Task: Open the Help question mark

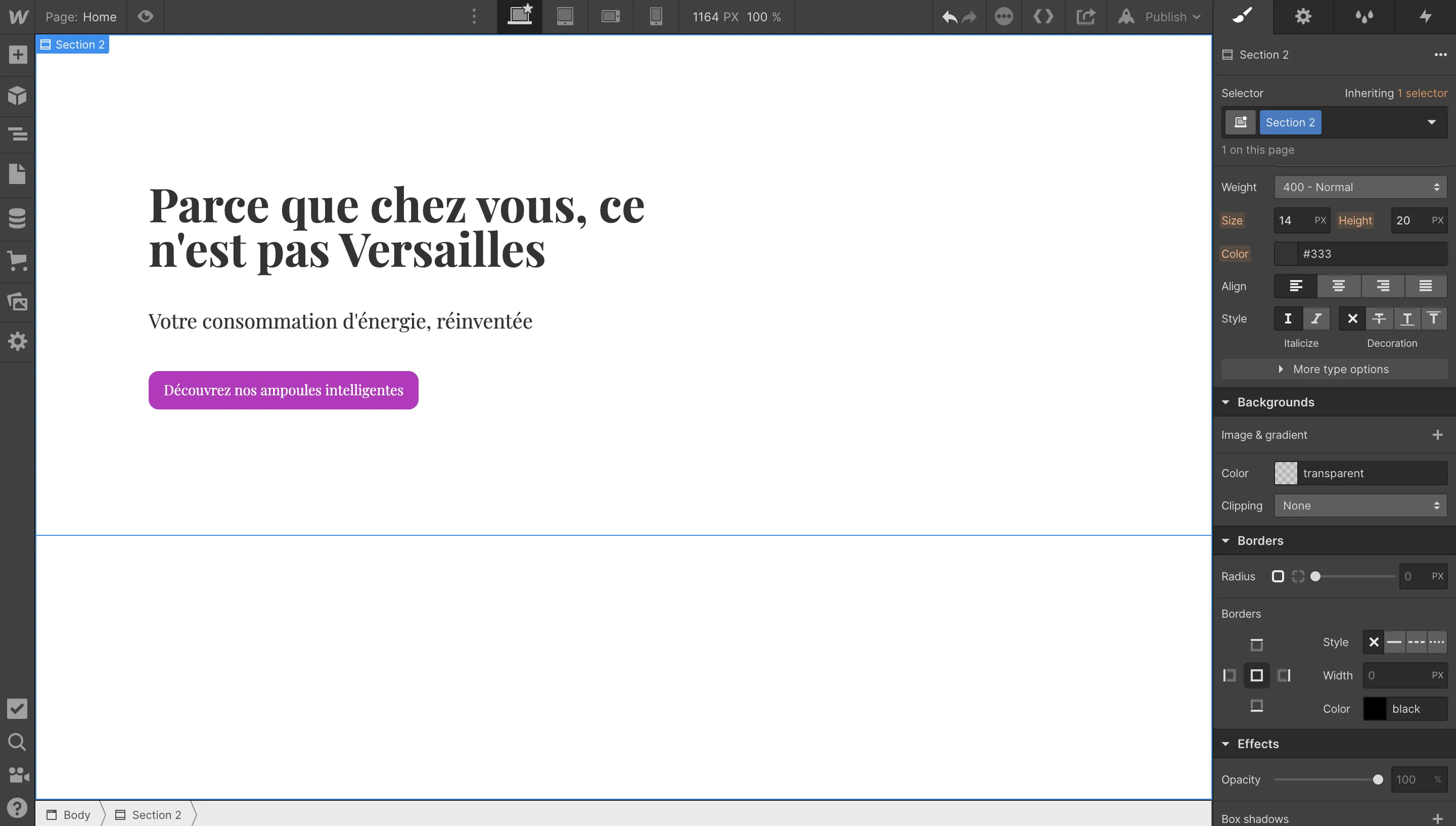Action: click(18, 808)
